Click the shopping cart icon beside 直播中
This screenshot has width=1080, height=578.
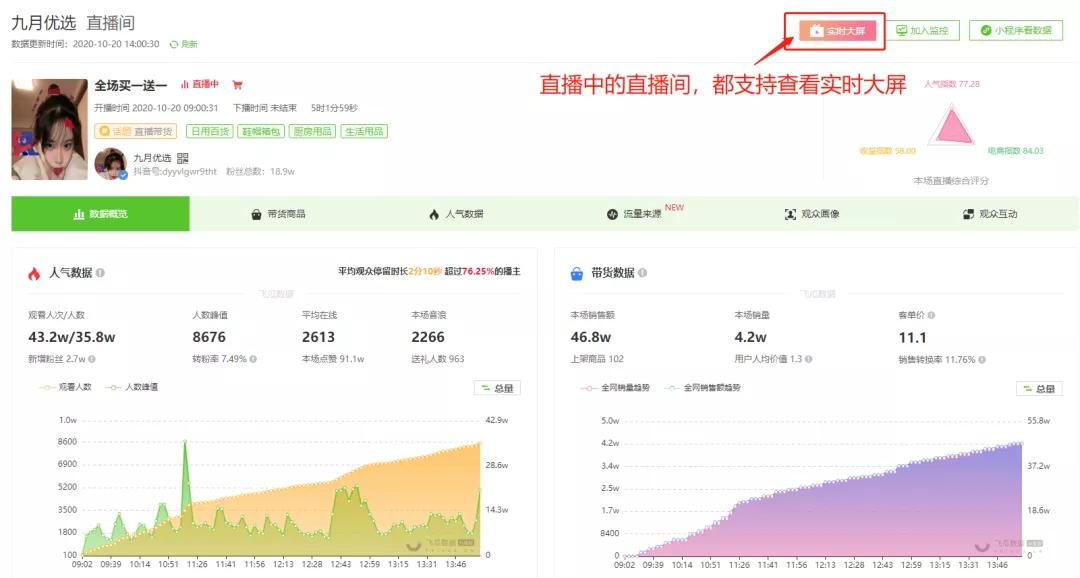point(236,85)
